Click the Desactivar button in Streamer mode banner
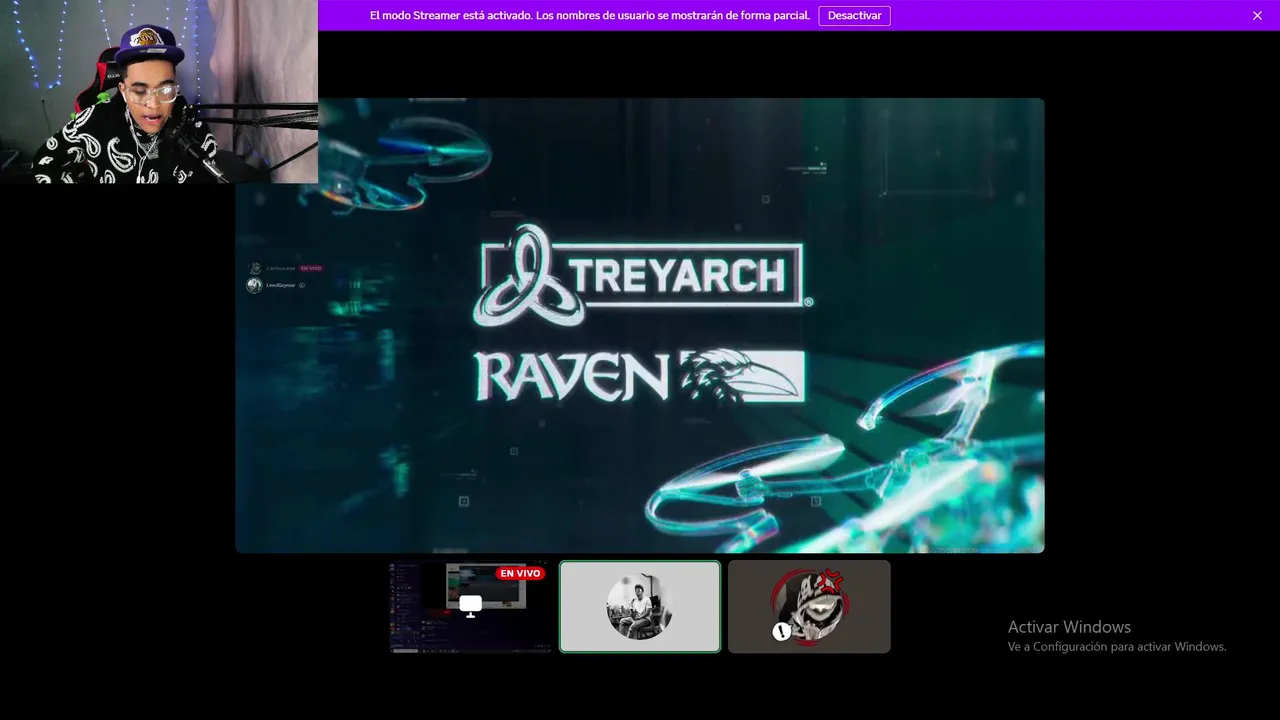Screen dimensions: 1280x720 [x=854, y=16]
